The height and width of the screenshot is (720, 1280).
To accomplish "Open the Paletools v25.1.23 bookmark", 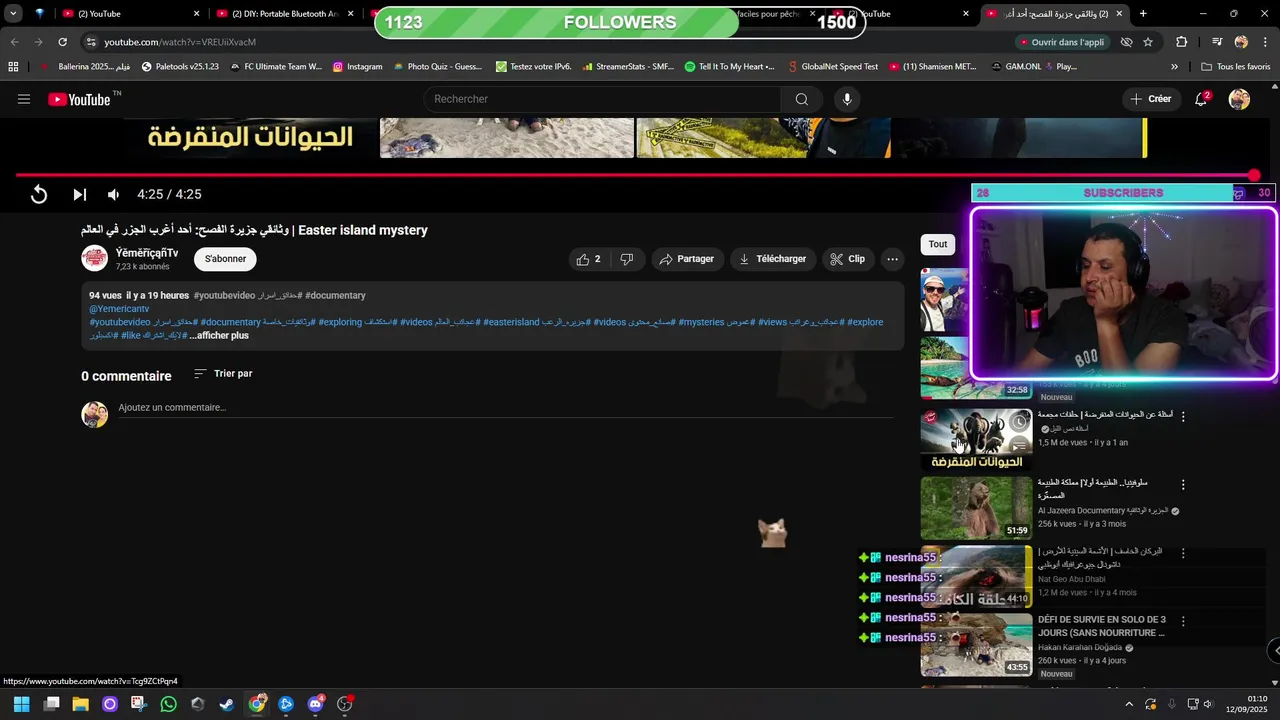I will point(180,67).
